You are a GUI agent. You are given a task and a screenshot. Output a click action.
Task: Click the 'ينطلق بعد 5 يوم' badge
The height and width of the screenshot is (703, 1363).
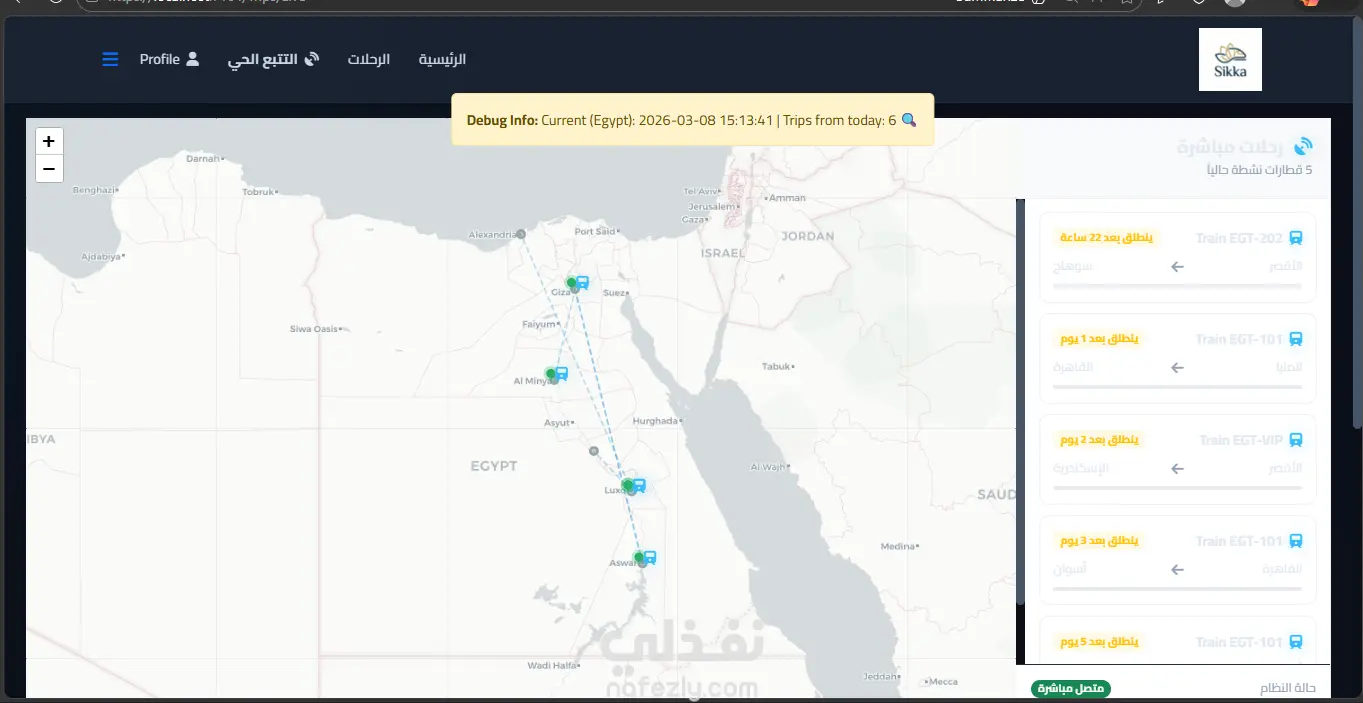(1099, 642)
